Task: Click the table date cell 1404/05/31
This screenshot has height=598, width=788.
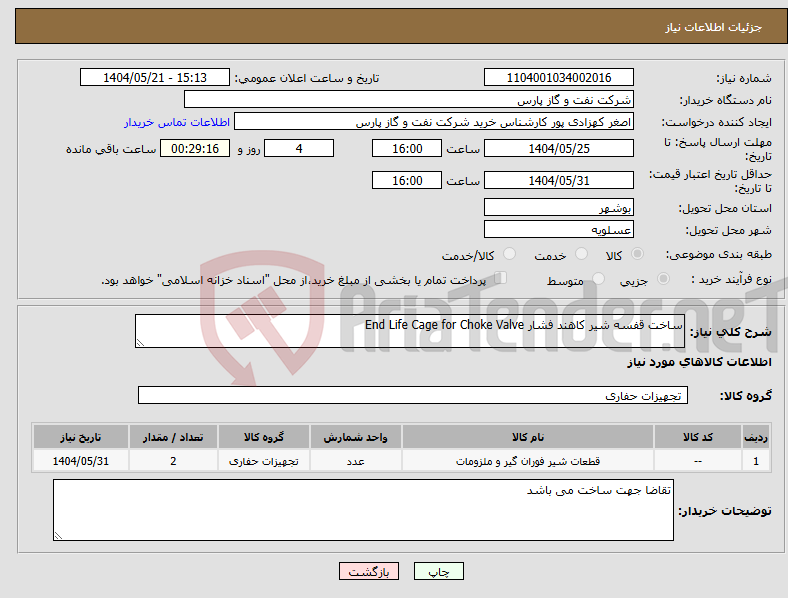Action: coord(80,461)
